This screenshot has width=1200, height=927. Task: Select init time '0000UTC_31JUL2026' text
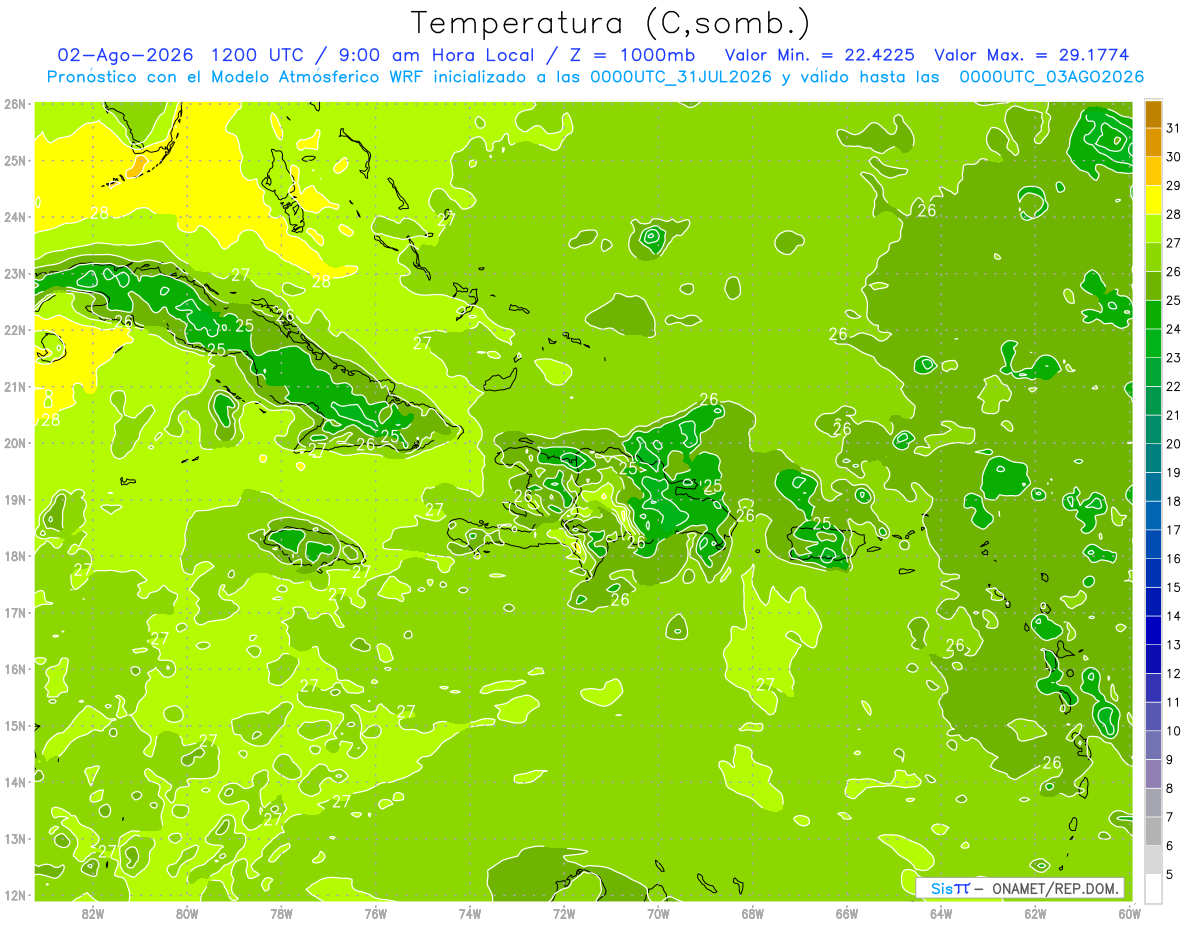[x=680, y=77]
